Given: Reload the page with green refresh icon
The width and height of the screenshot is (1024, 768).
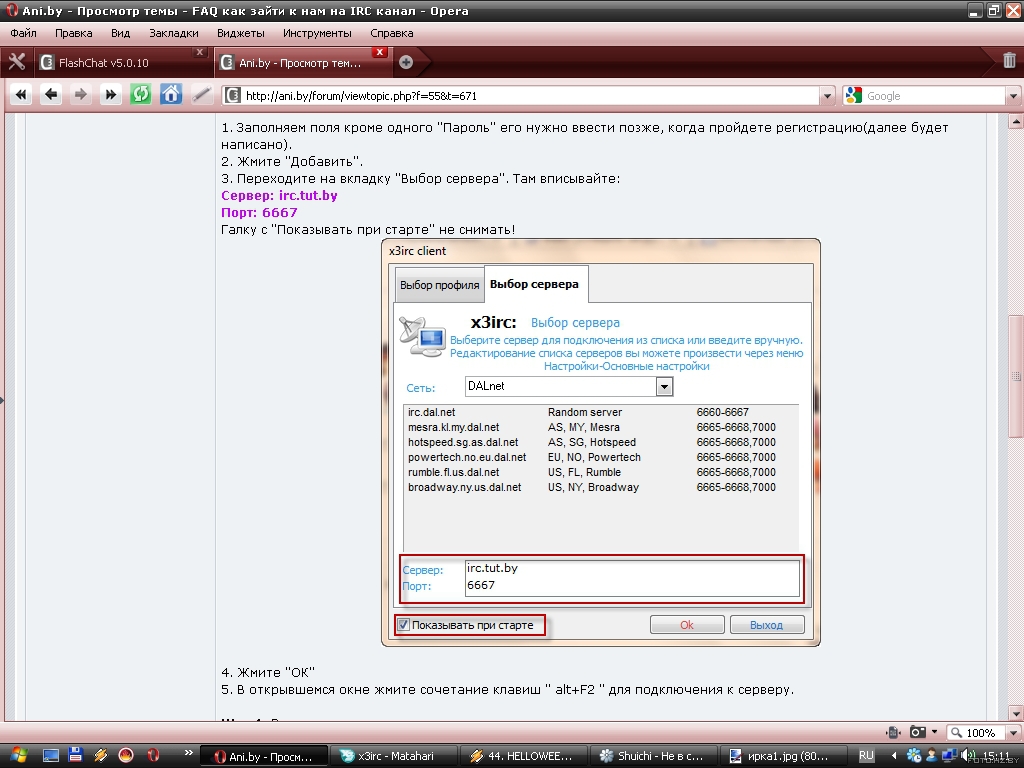Looking at the screenshot, I should [x=140, y=95].
